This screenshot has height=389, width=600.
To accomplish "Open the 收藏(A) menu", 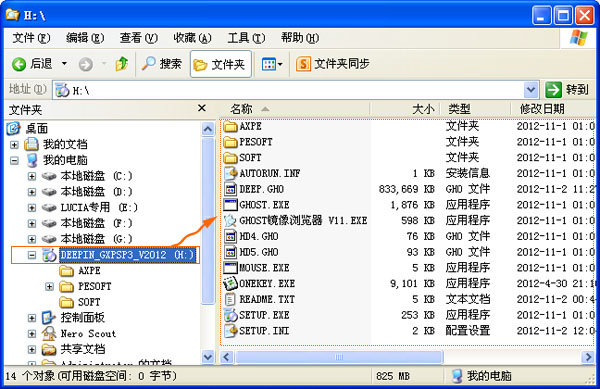I will (x=192, y=38).
